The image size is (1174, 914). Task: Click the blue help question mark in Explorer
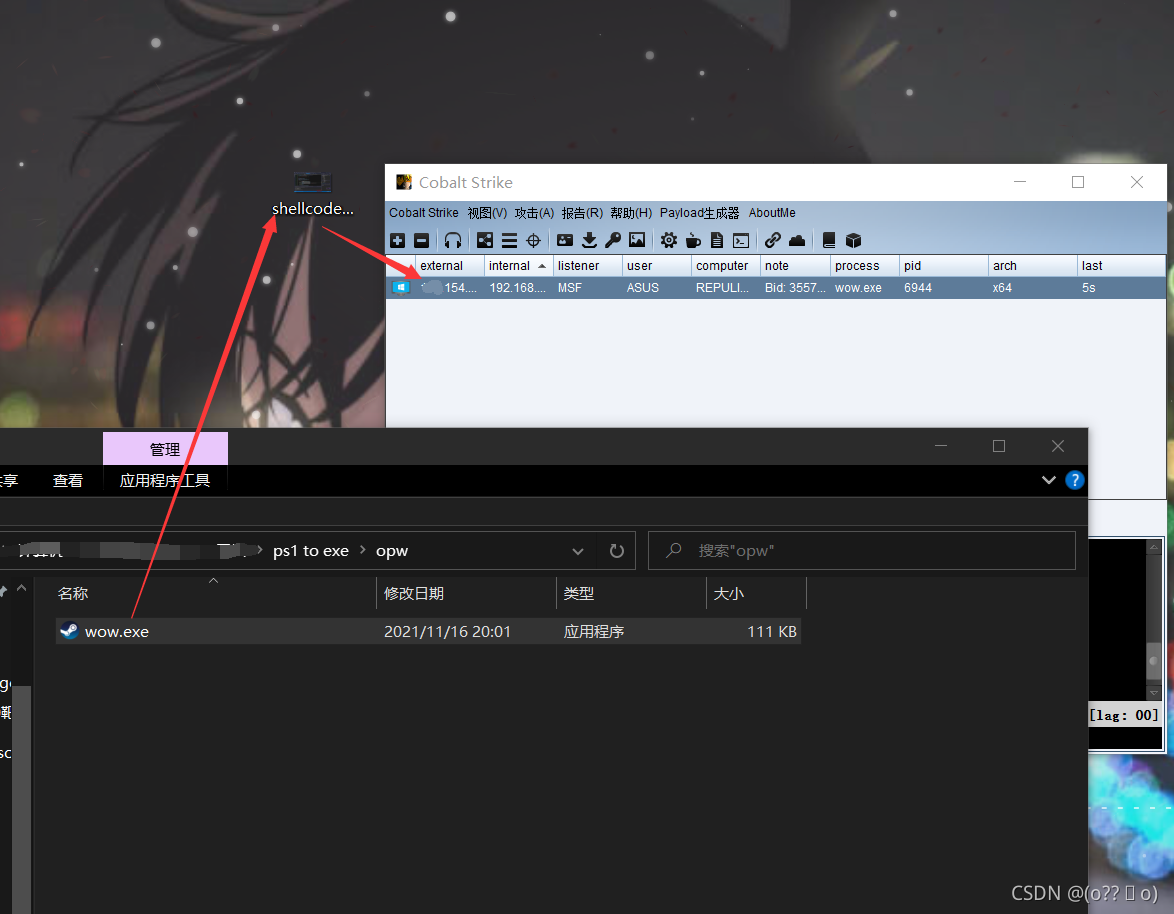[x=1074, y=481]
